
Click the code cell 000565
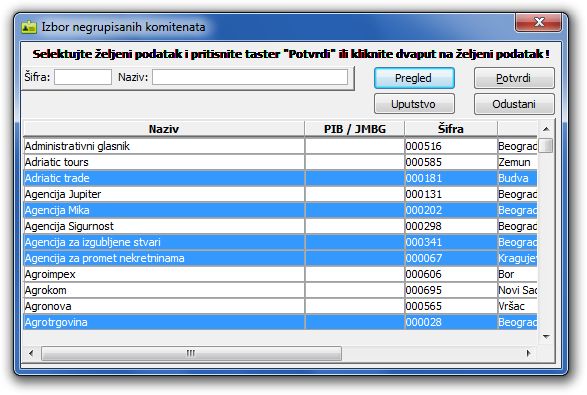[x=451, y=306]
